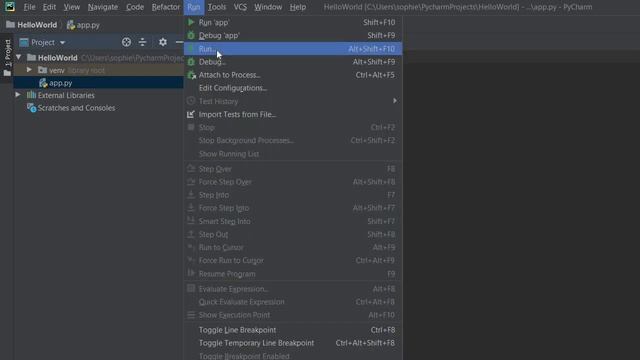
Task: Click bug icon beside Debug...
Action: (x=191, y=62)
